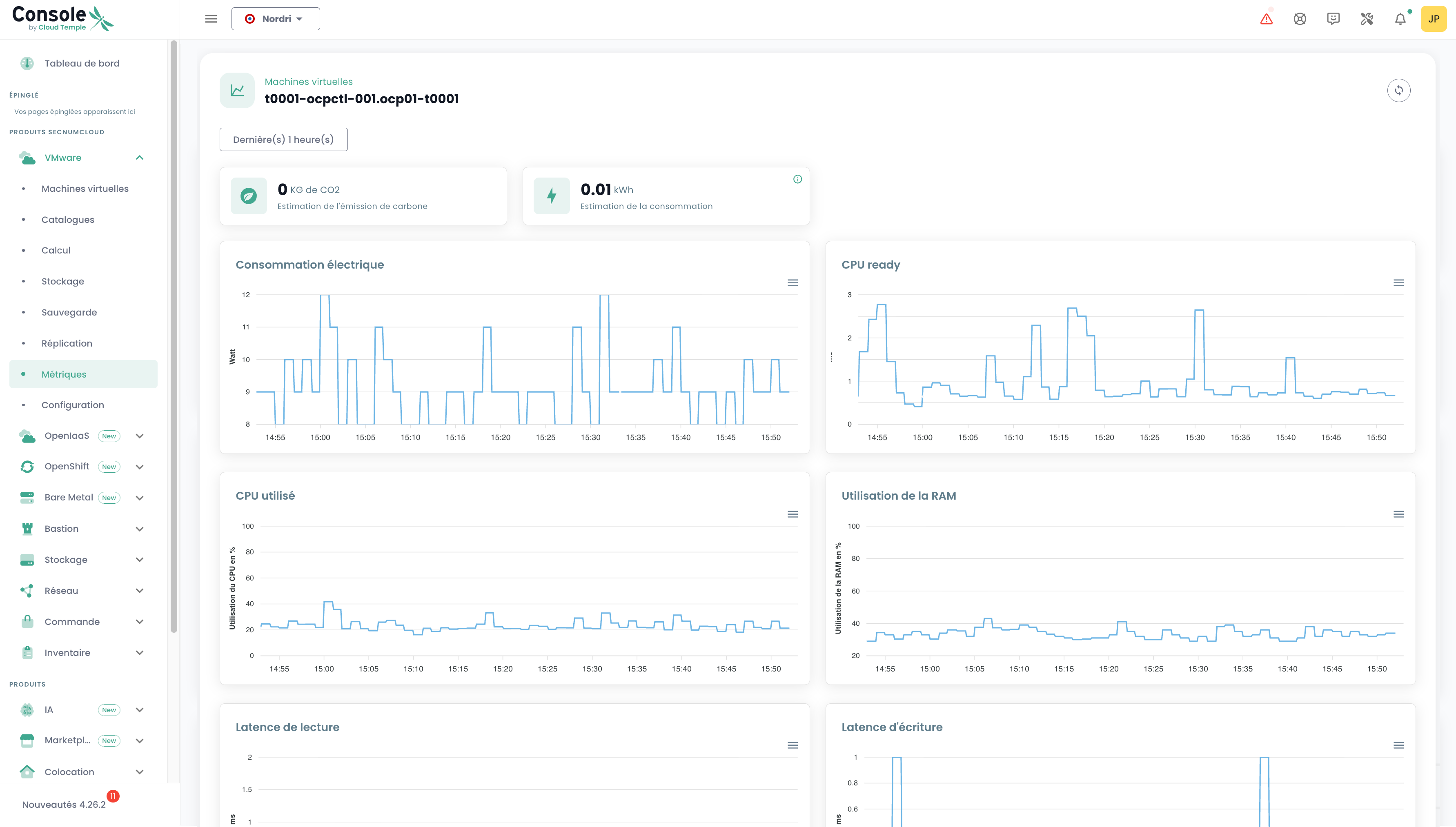Viewport: 1456px width, 827px height.
Task: Open CPU ready chart menu icon
Action: coord(1398,283)
